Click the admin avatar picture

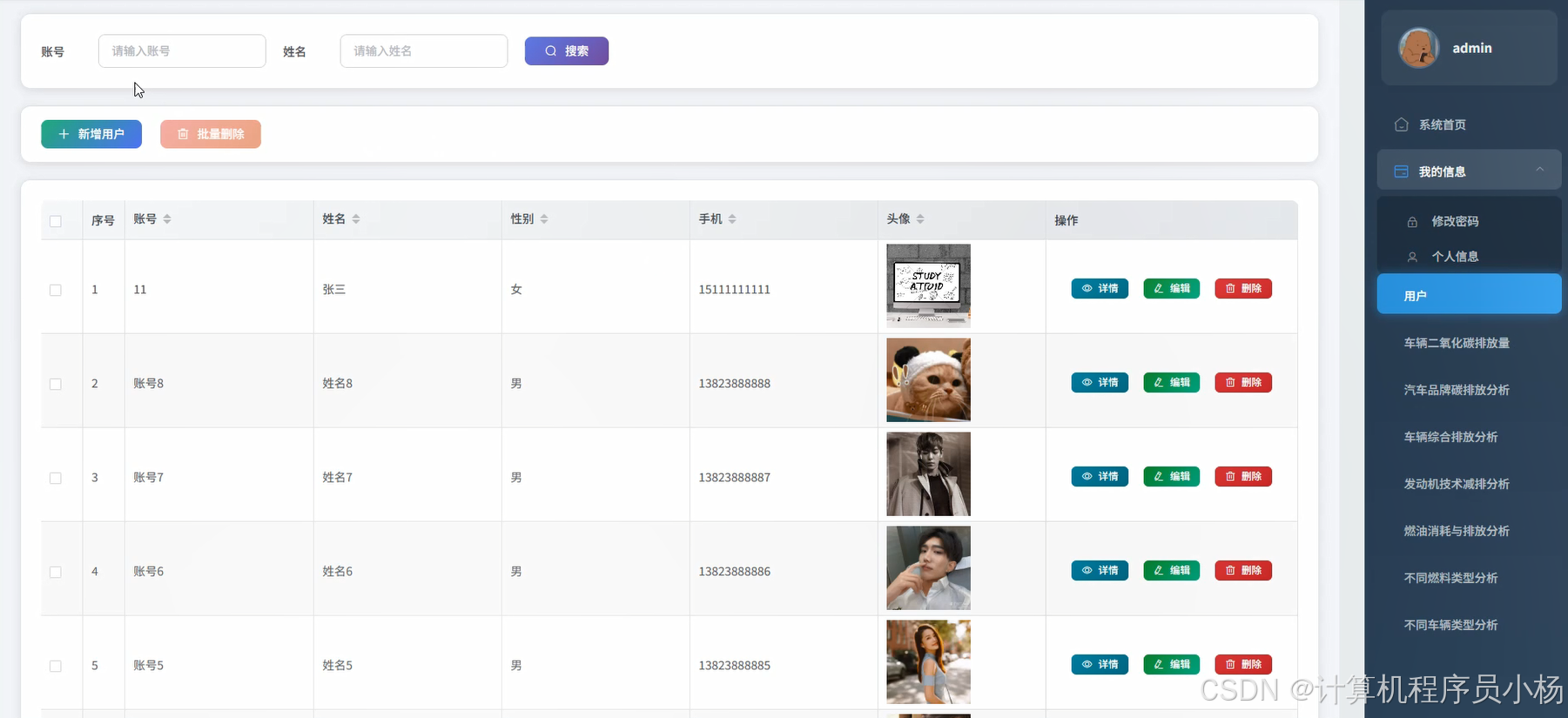(1418, 48)
